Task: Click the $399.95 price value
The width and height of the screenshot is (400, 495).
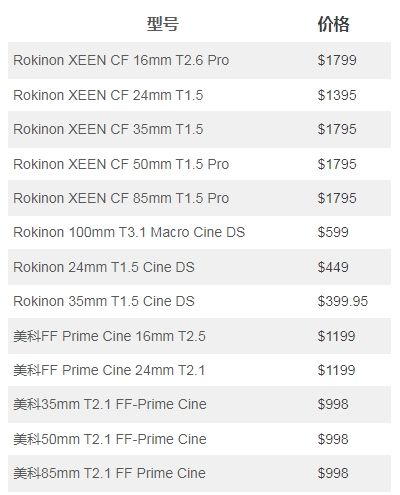Action: pyautogui.click(x=343, y=301)
